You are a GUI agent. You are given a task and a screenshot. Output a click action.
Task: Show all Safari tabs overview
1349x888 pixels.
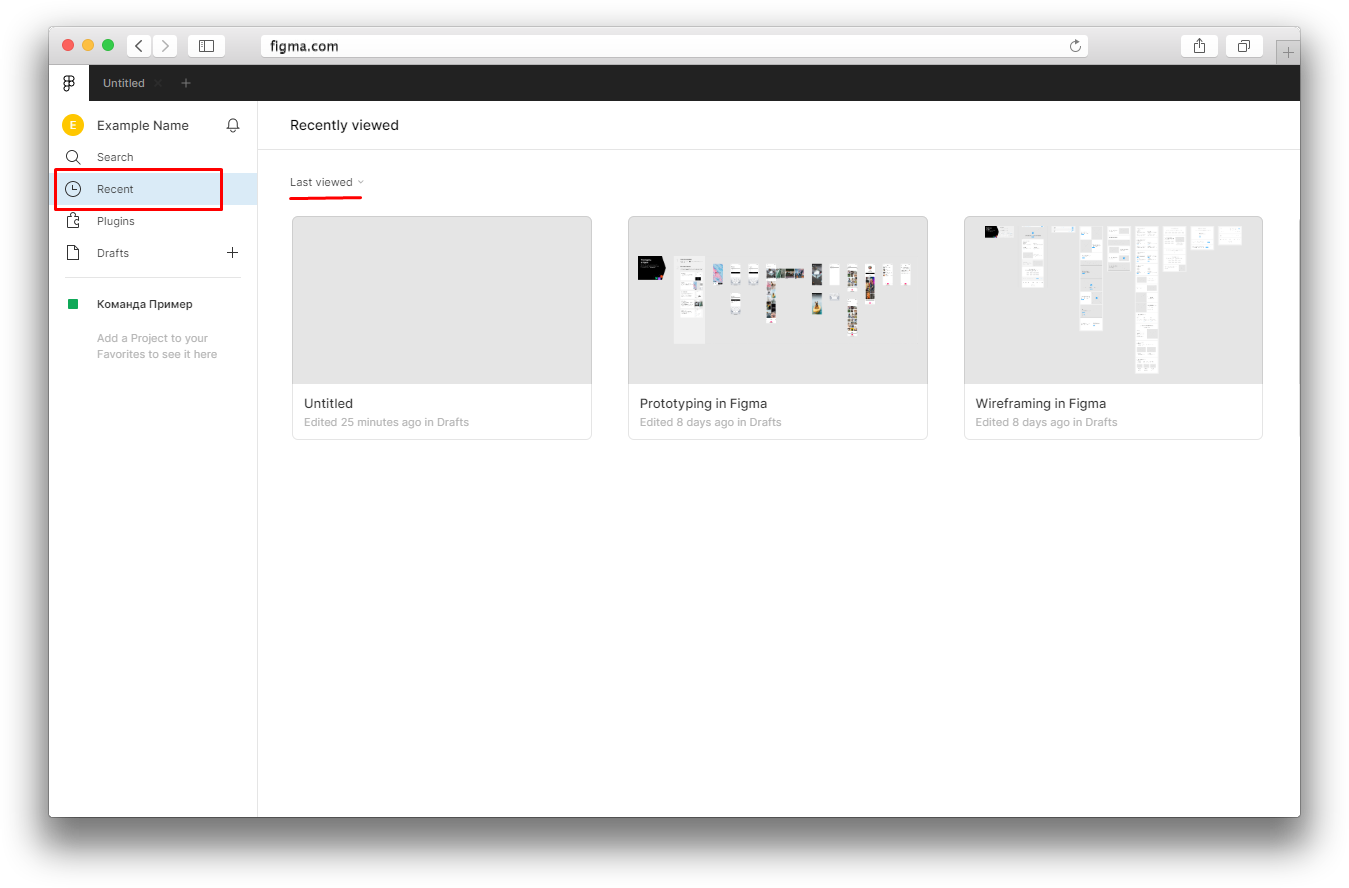pos(1244,46)
